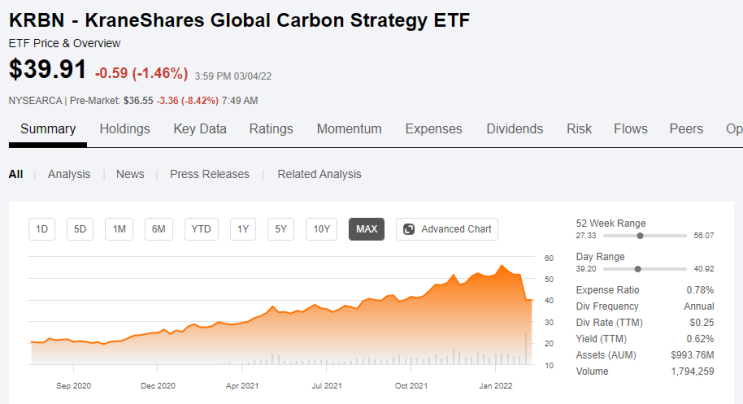Viewport: 743px width, 404px height.
Task: Open the Summary tab
Action: 48,129
